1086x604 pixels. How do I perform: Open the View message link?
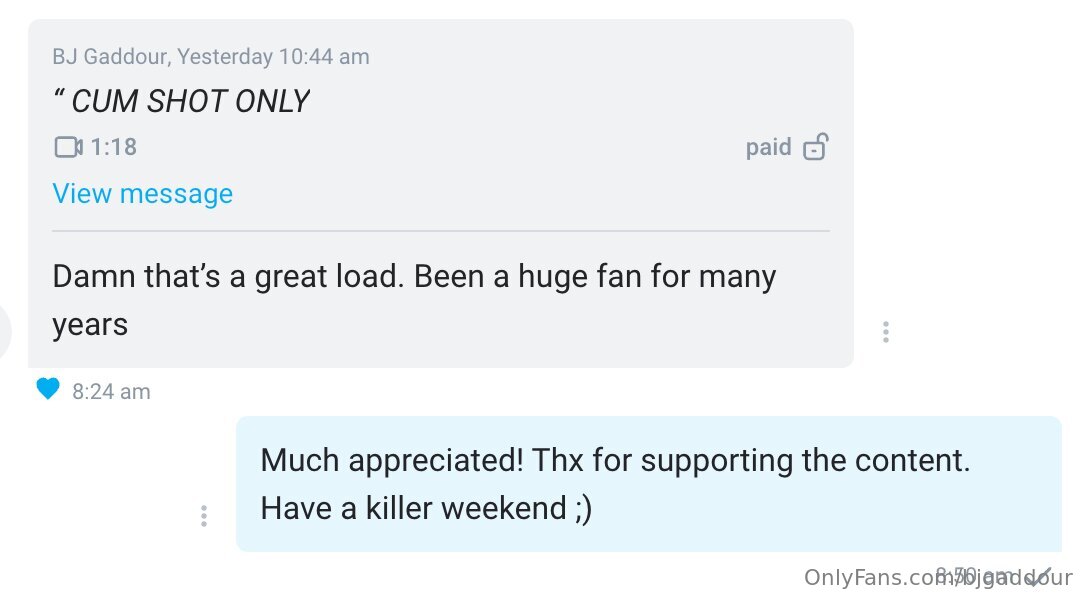(143, 193)
